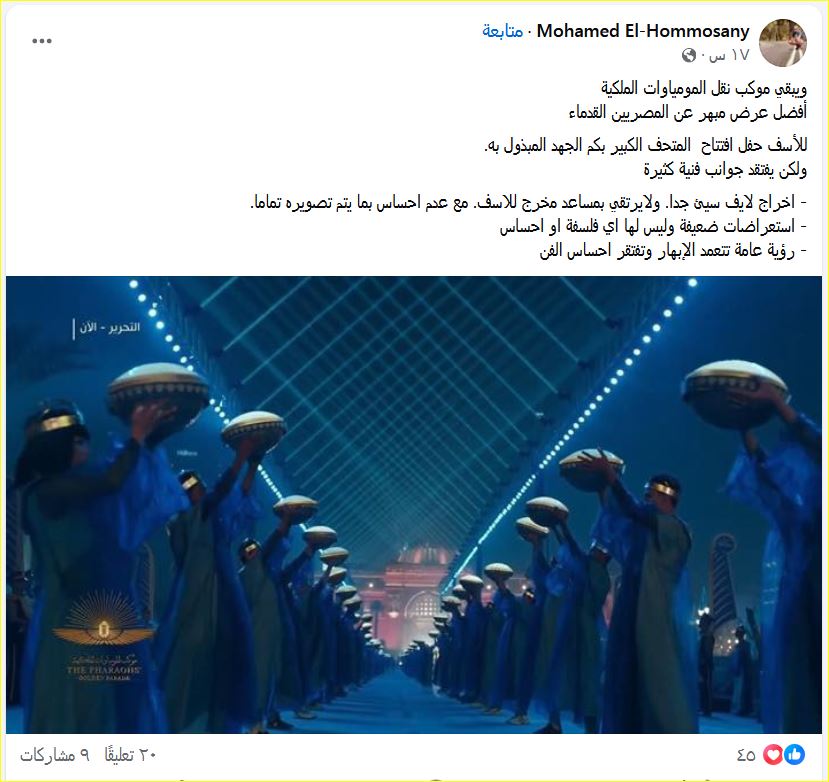Show who reacted via the ٤٥ count
Screen dimensions: 829x782
pos(746,755)
